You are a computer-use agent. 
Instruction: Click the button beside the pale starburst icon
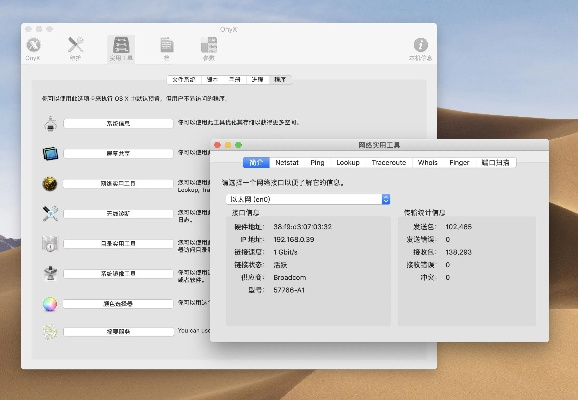(x=118, y=332)
